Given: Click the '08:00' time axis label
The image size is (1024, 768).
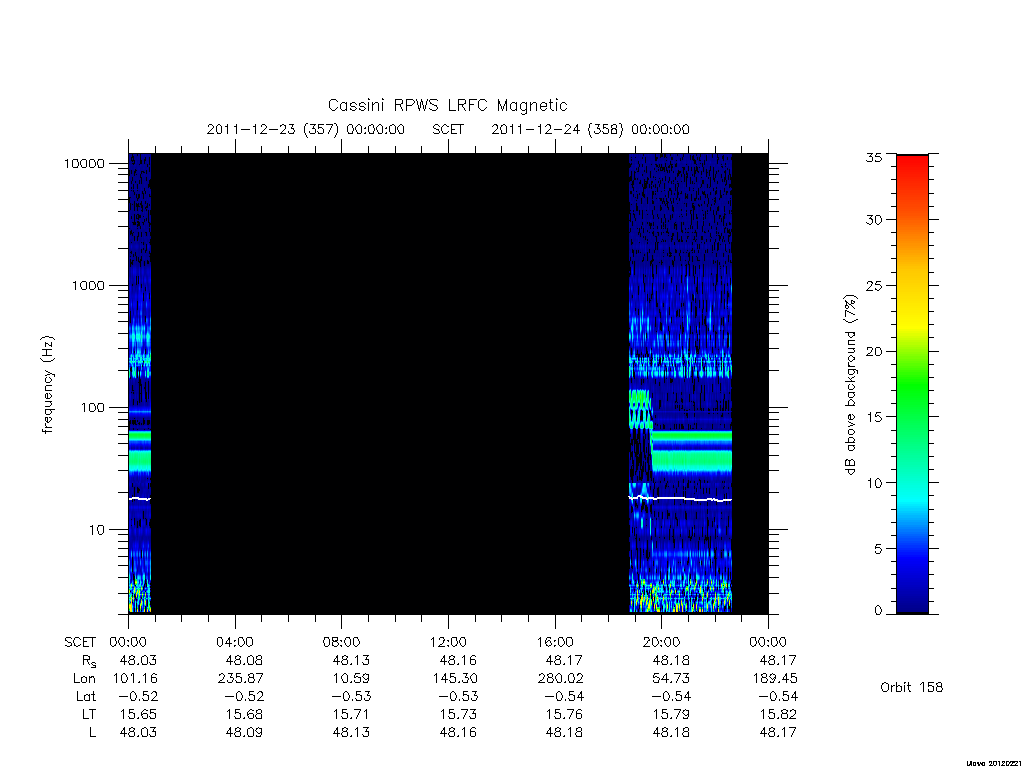Looking at the screenshot, I should pos(342,642).
